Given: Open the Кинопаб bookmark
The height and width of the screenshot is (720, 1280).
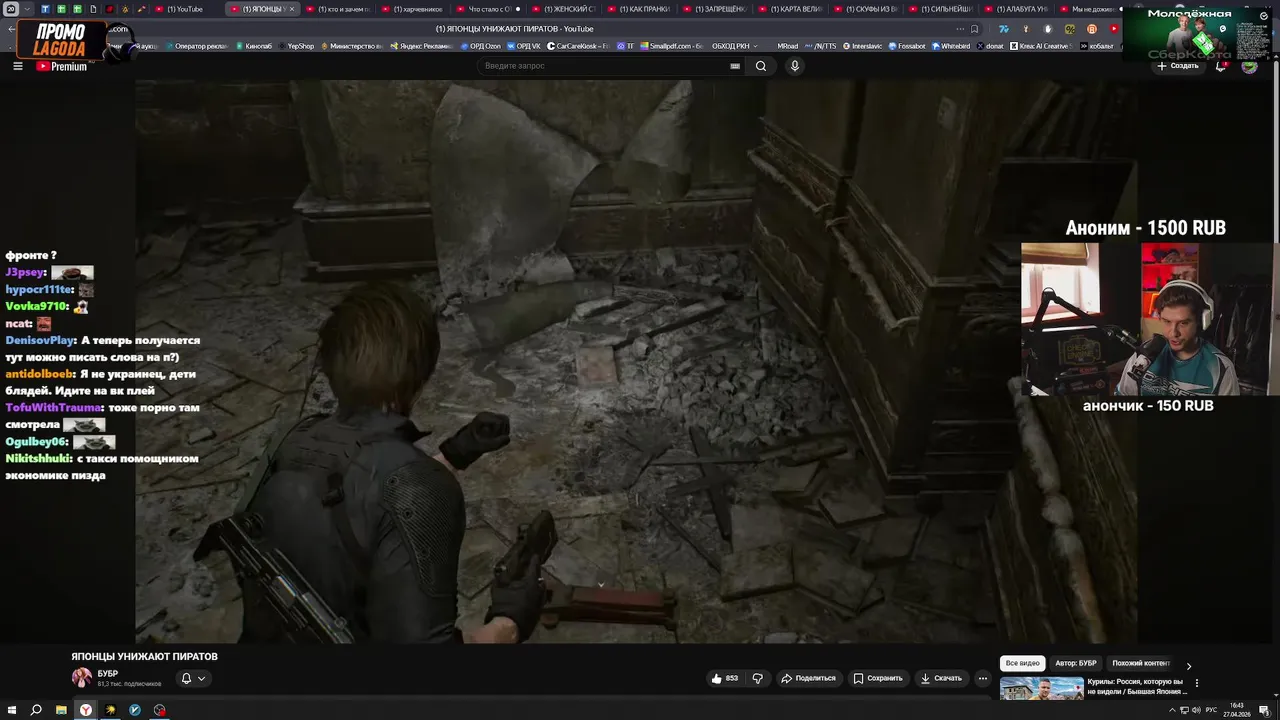Looking at the screenshot, I should (x=253, y=46).
